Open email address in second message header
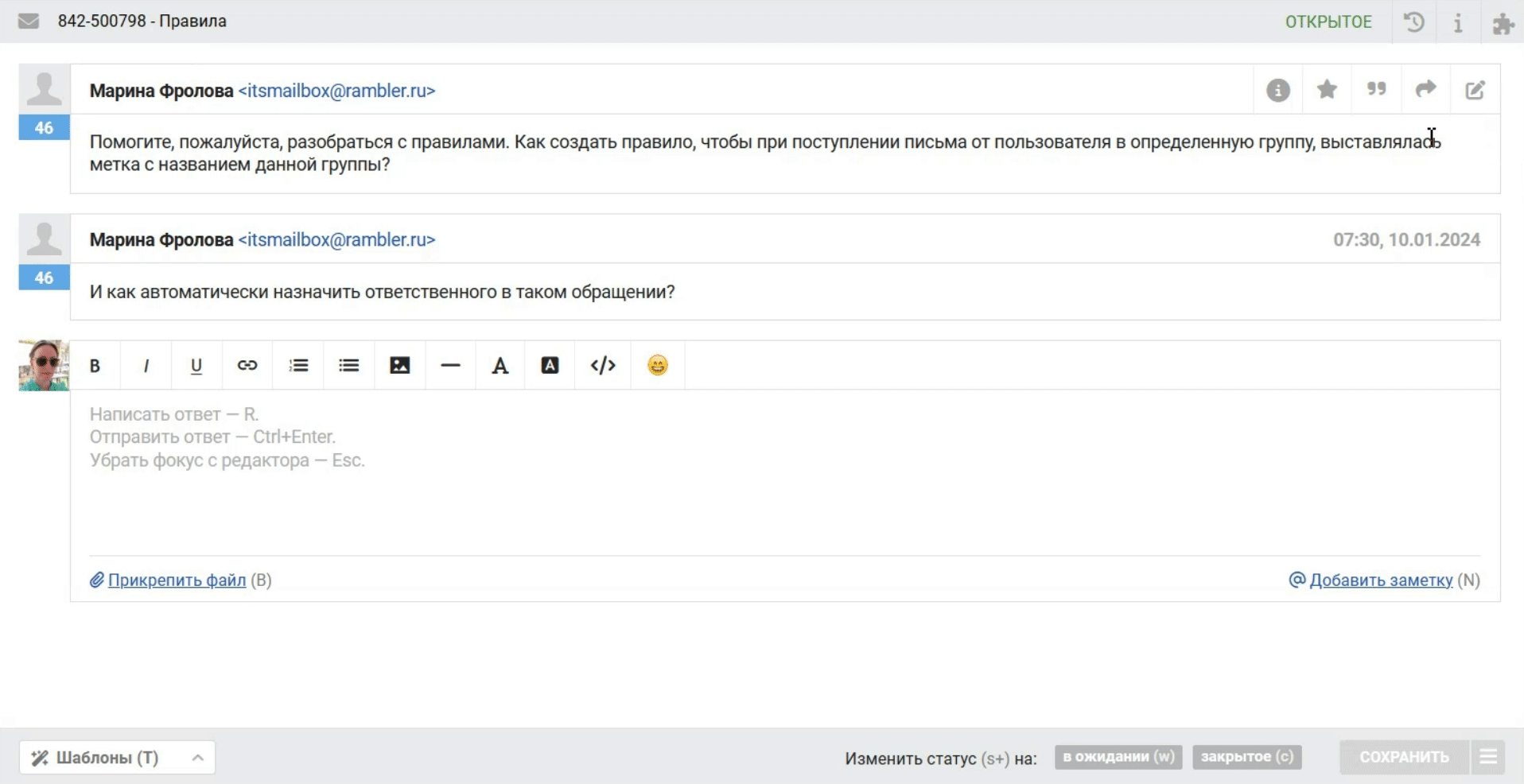This screenshot has width=1524, height=784. [336, 239]
